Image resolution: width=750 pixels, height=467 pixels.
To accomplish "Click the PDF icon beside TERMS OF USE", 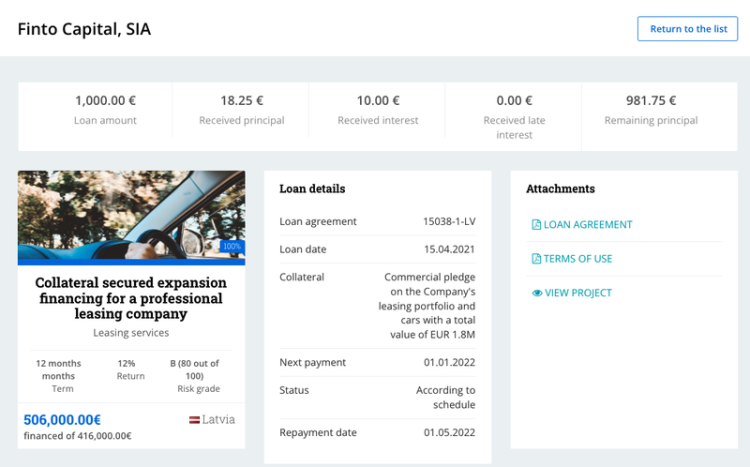I will 536,259.
